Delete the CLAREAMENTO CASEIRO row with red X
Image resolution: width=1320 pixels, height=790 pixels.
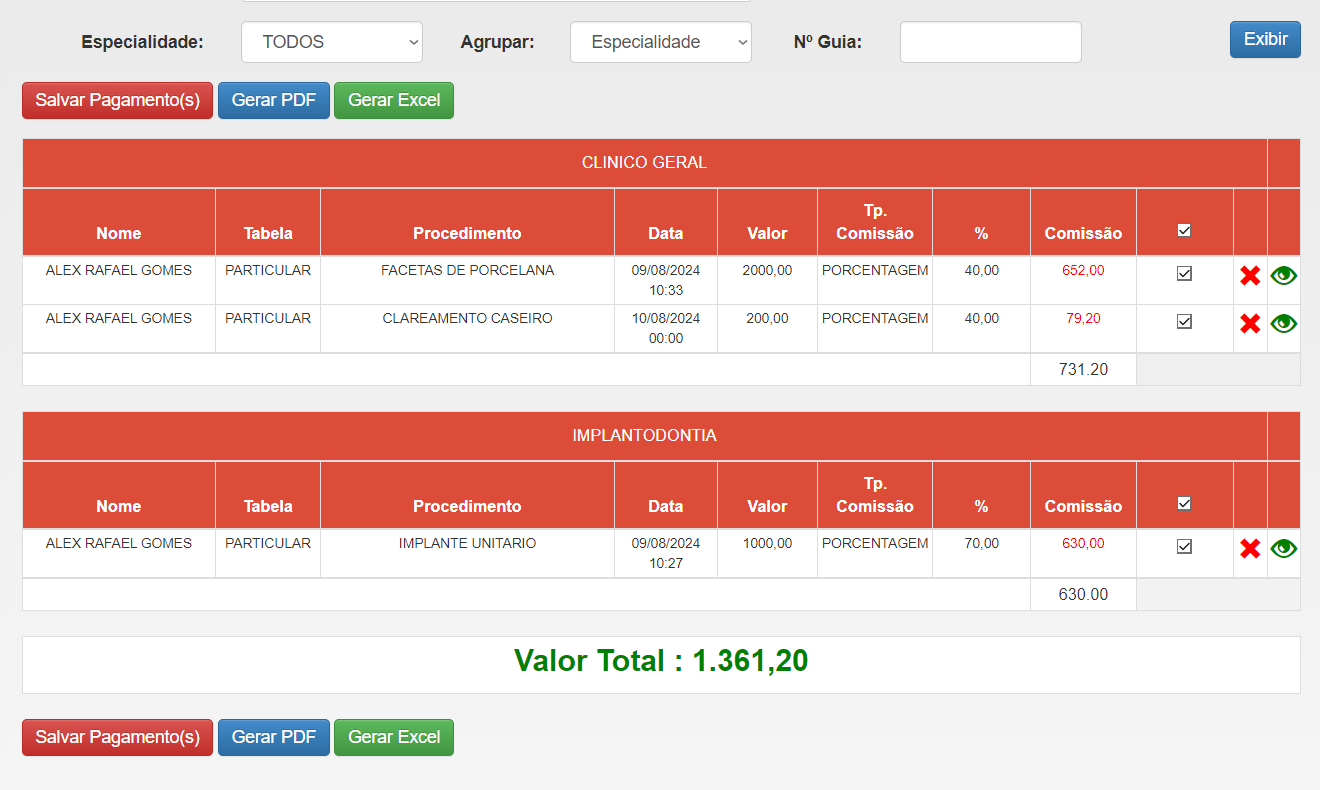pos(1250,323)
